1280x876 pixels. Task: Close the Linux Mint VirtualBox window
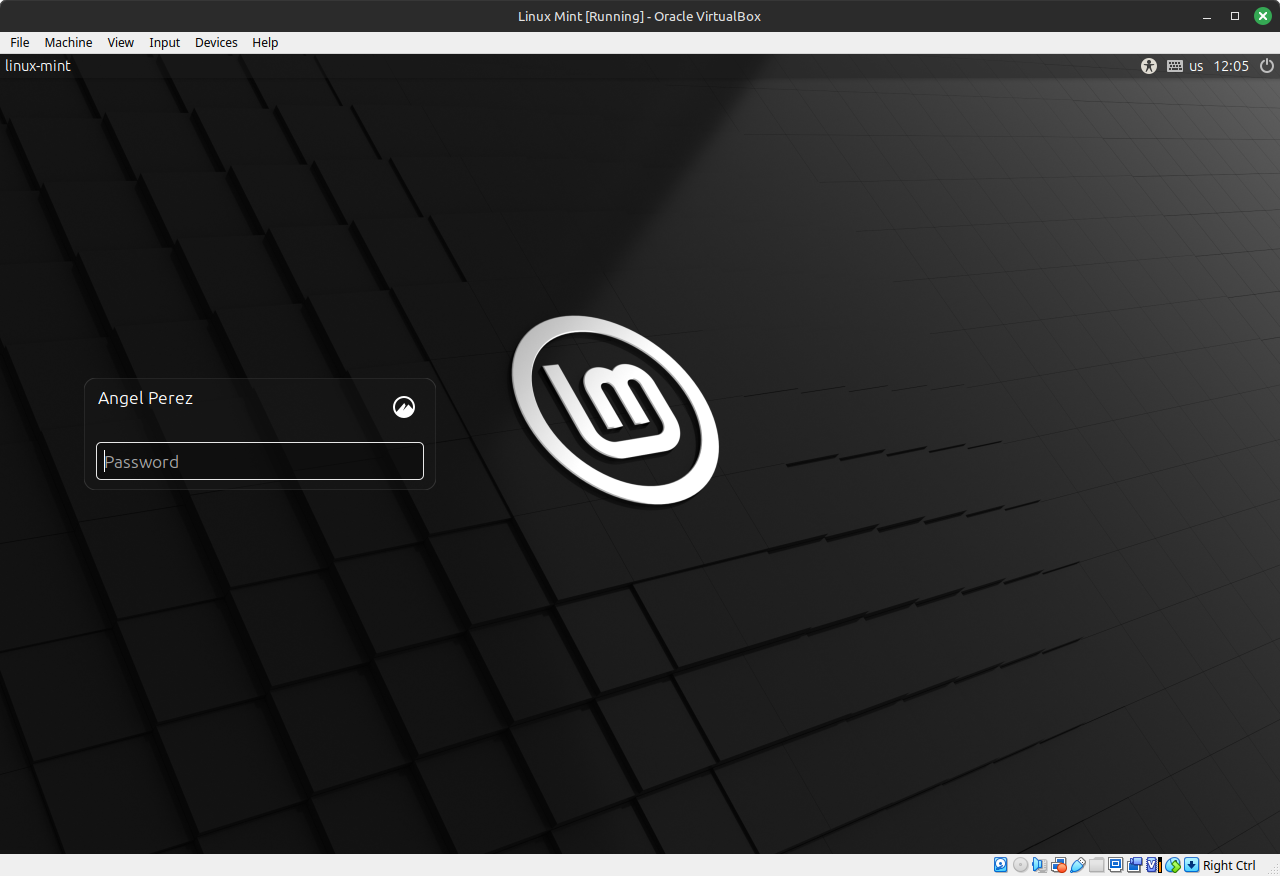(x=1263, y=16)
